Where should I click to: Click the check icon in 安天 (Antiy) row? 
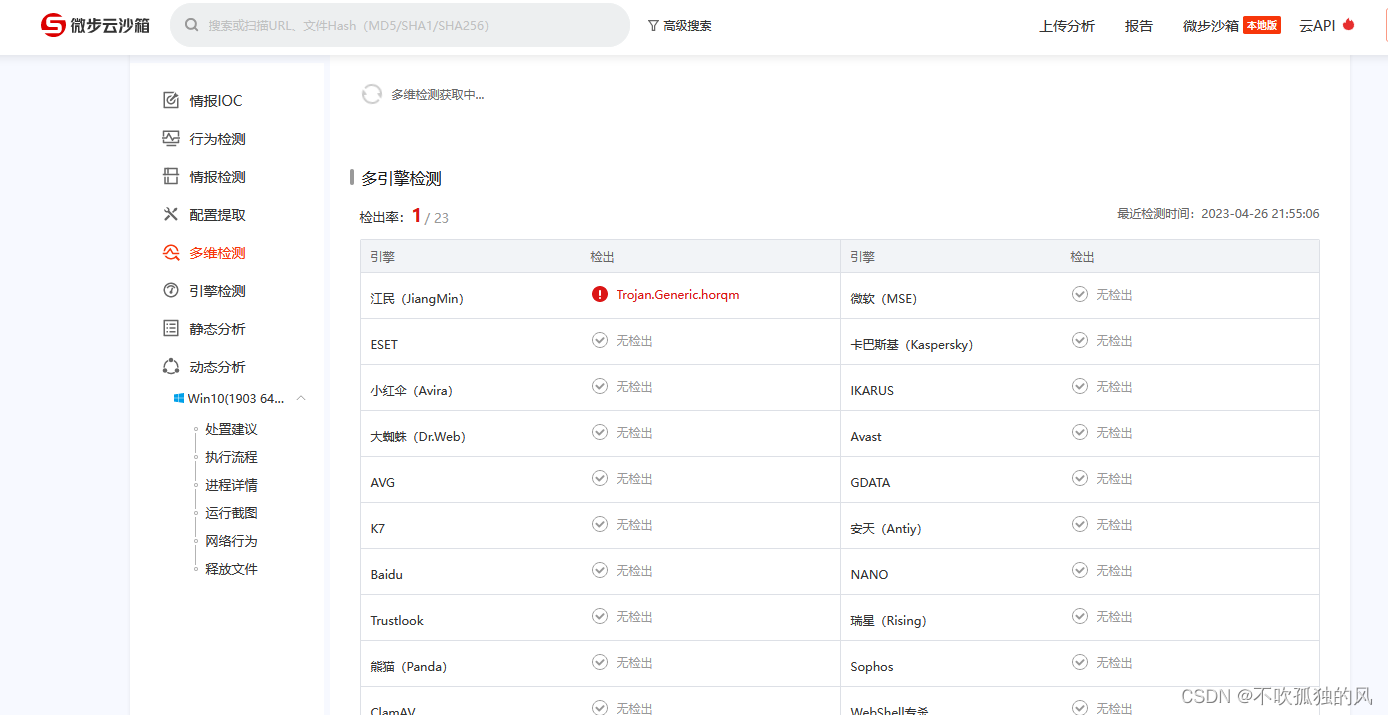pyautogui.click(x=1080, y=524)
